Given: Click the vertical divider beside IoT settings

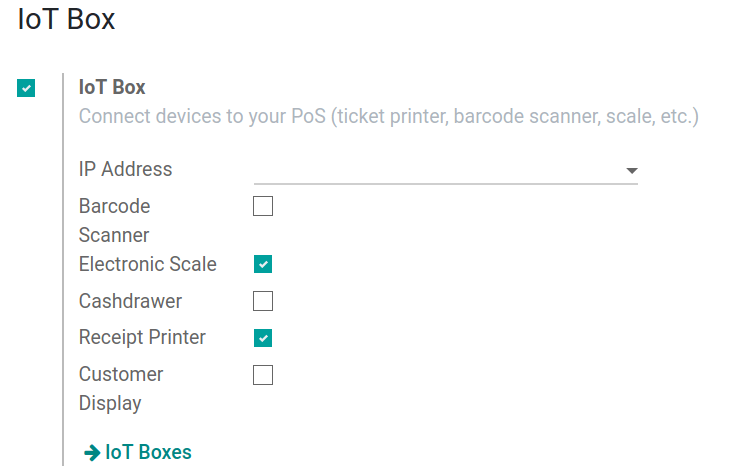Looking at the screenshot, I should tap(63, 270).
